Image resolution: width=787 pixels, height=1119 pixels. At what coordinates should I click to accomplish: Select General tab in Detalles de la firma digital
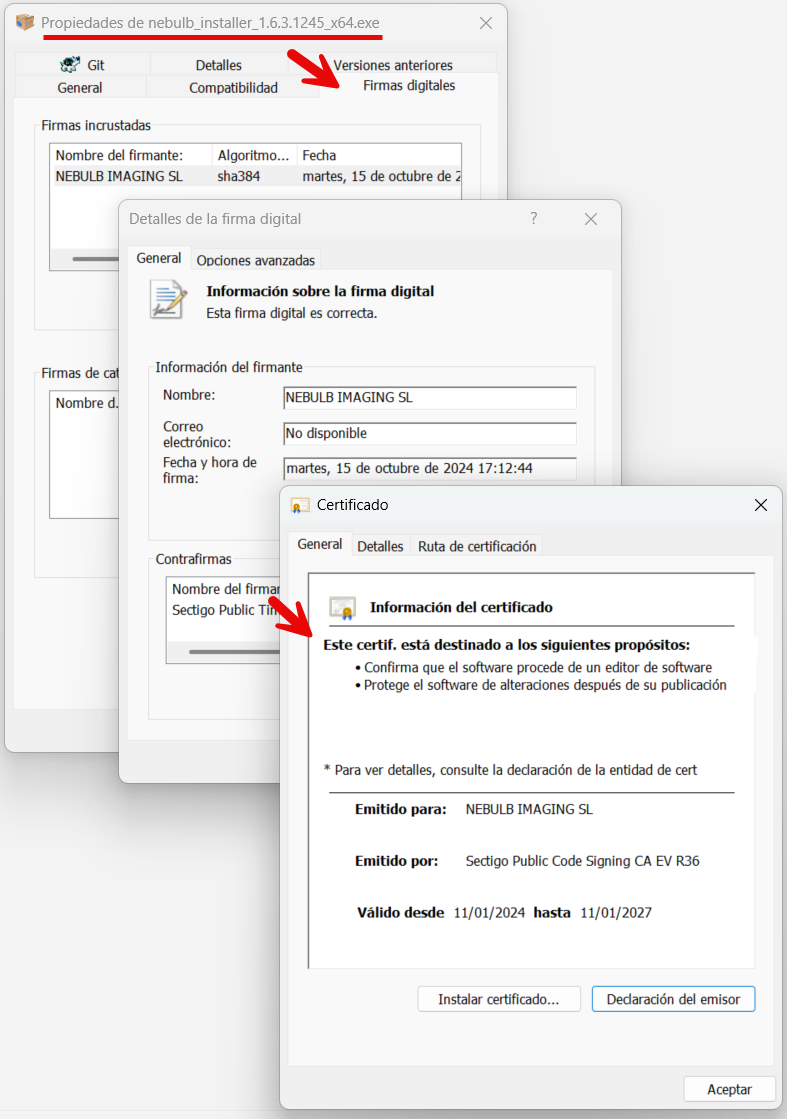pyautogui.click(x=158, y=258)
